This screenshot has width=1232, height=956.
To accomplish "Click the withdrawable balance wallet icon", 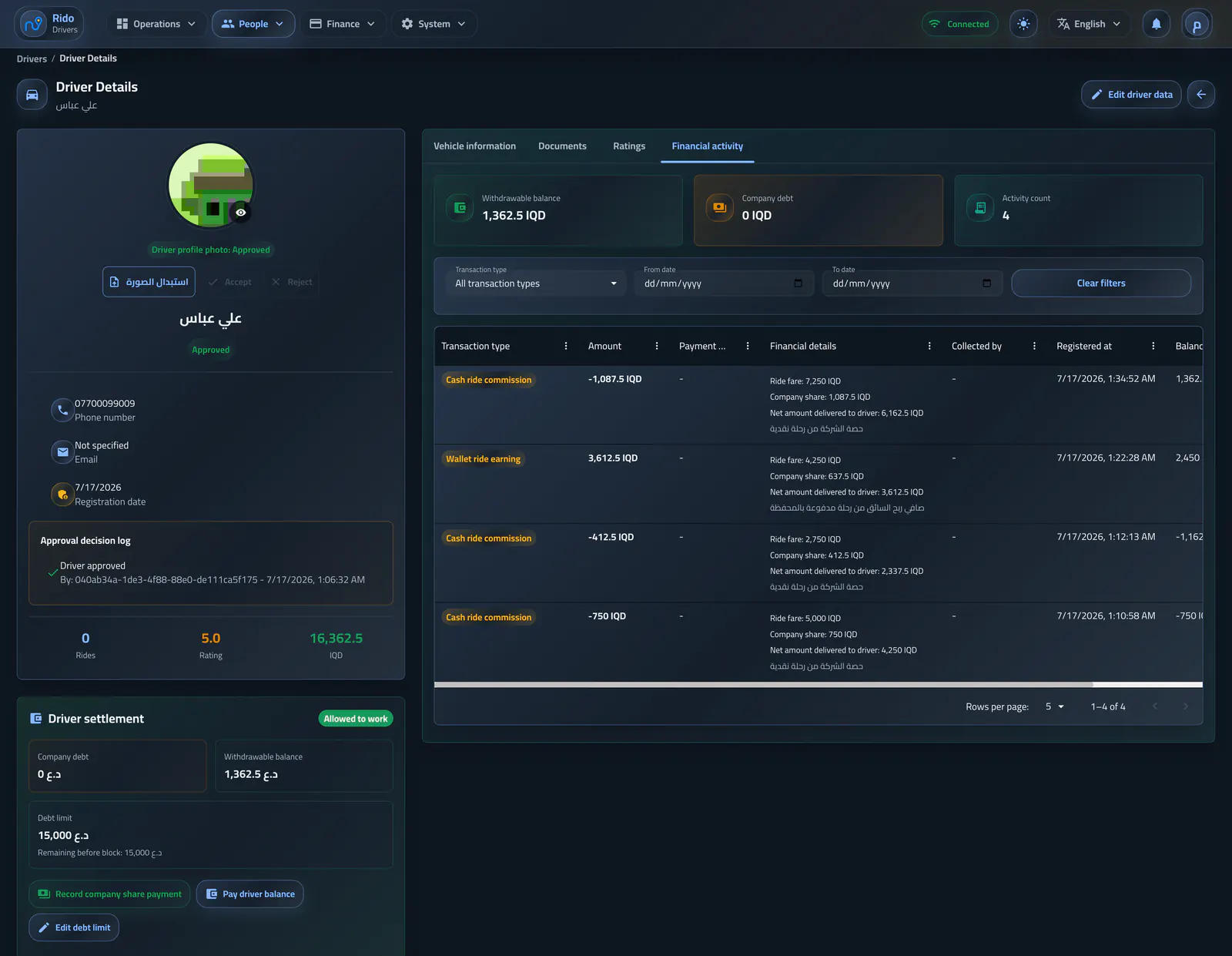I will (460, 207).
